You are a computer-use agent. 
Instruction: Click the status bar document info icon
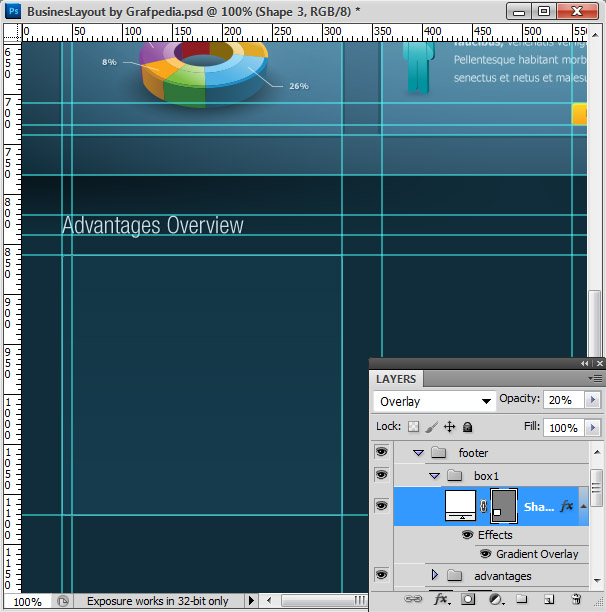[62, 601]
